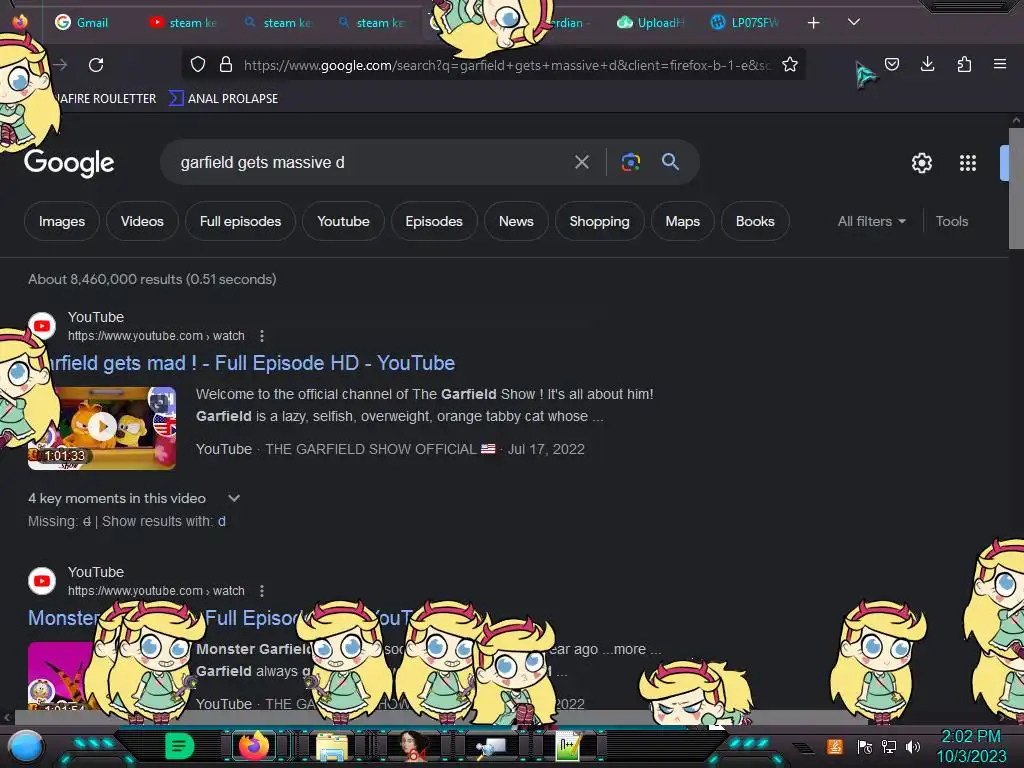Clear the Google search box
This screenshot has width=1024, height=768.
[x=582, y=162]
